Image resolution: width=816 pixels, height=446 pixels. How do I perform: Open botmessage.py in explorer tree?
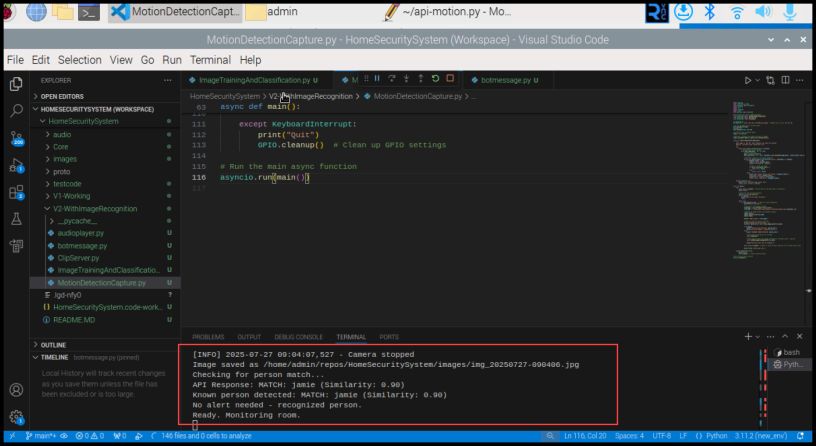[82, 246]
